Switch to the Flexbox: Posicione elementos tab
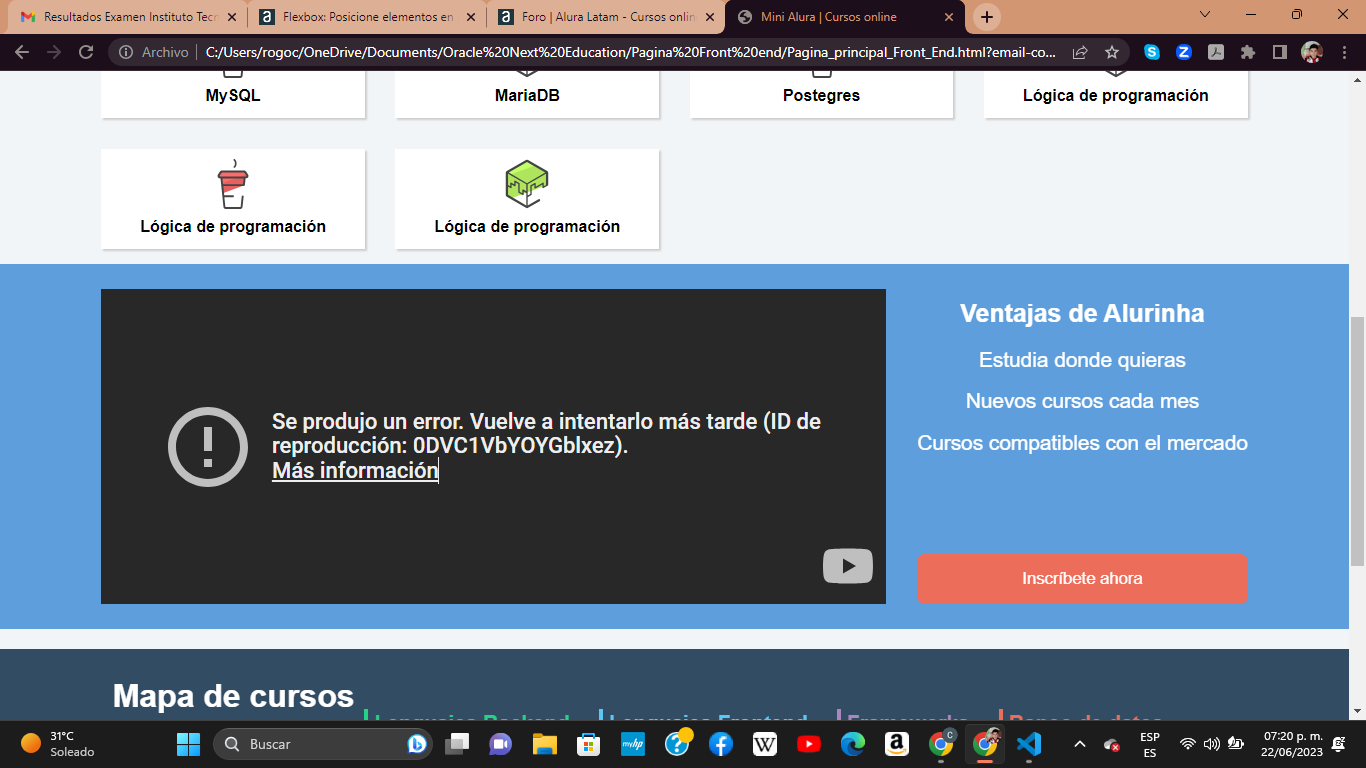 point(368,17)
